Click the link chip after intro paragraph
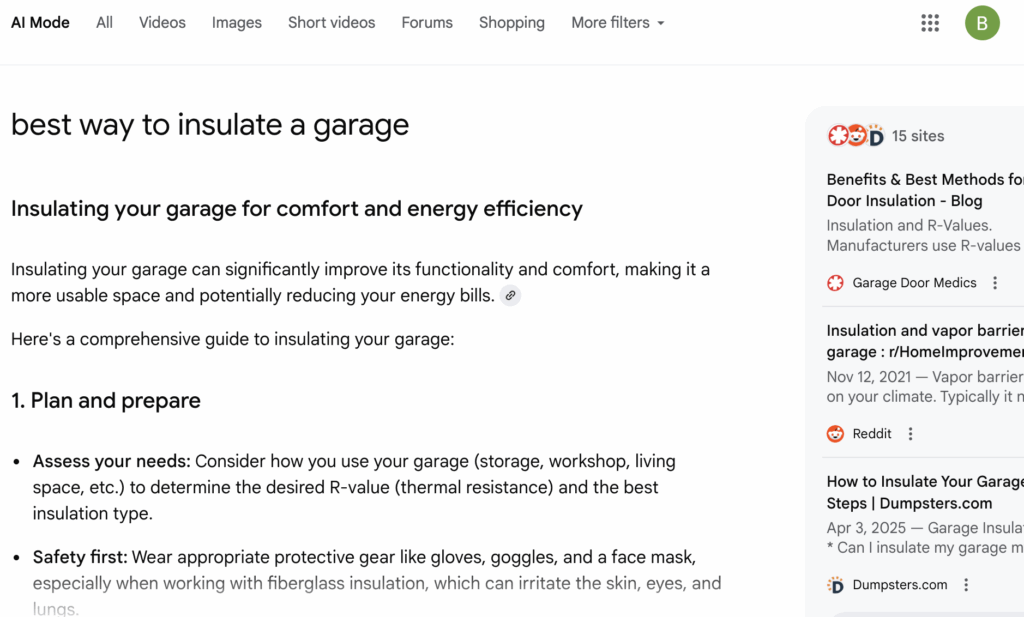 coord(510,295)
